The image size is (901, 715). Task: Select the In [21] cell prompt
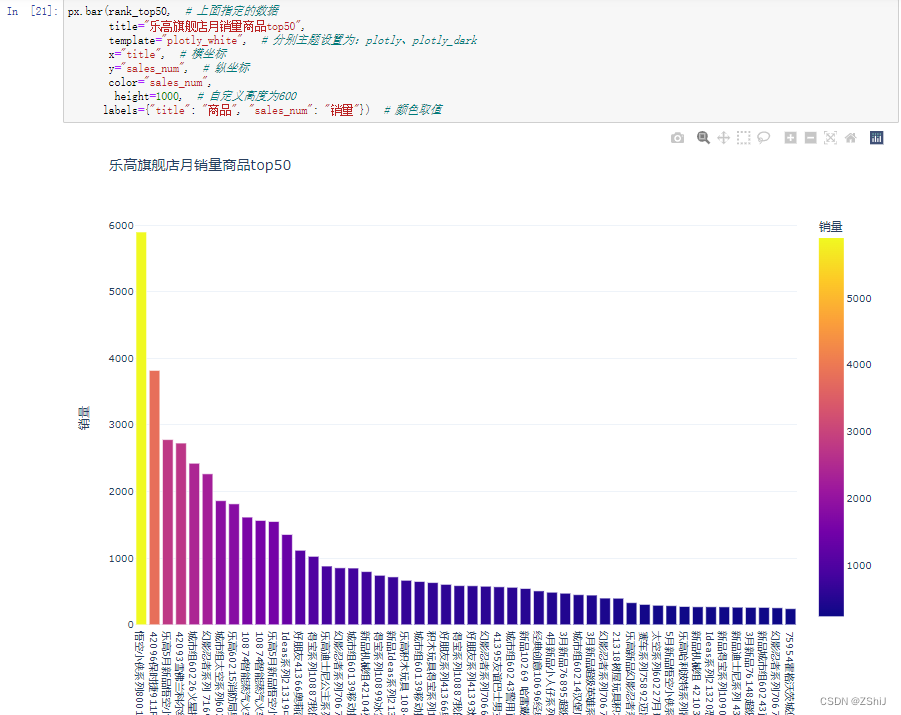point(32,11)
